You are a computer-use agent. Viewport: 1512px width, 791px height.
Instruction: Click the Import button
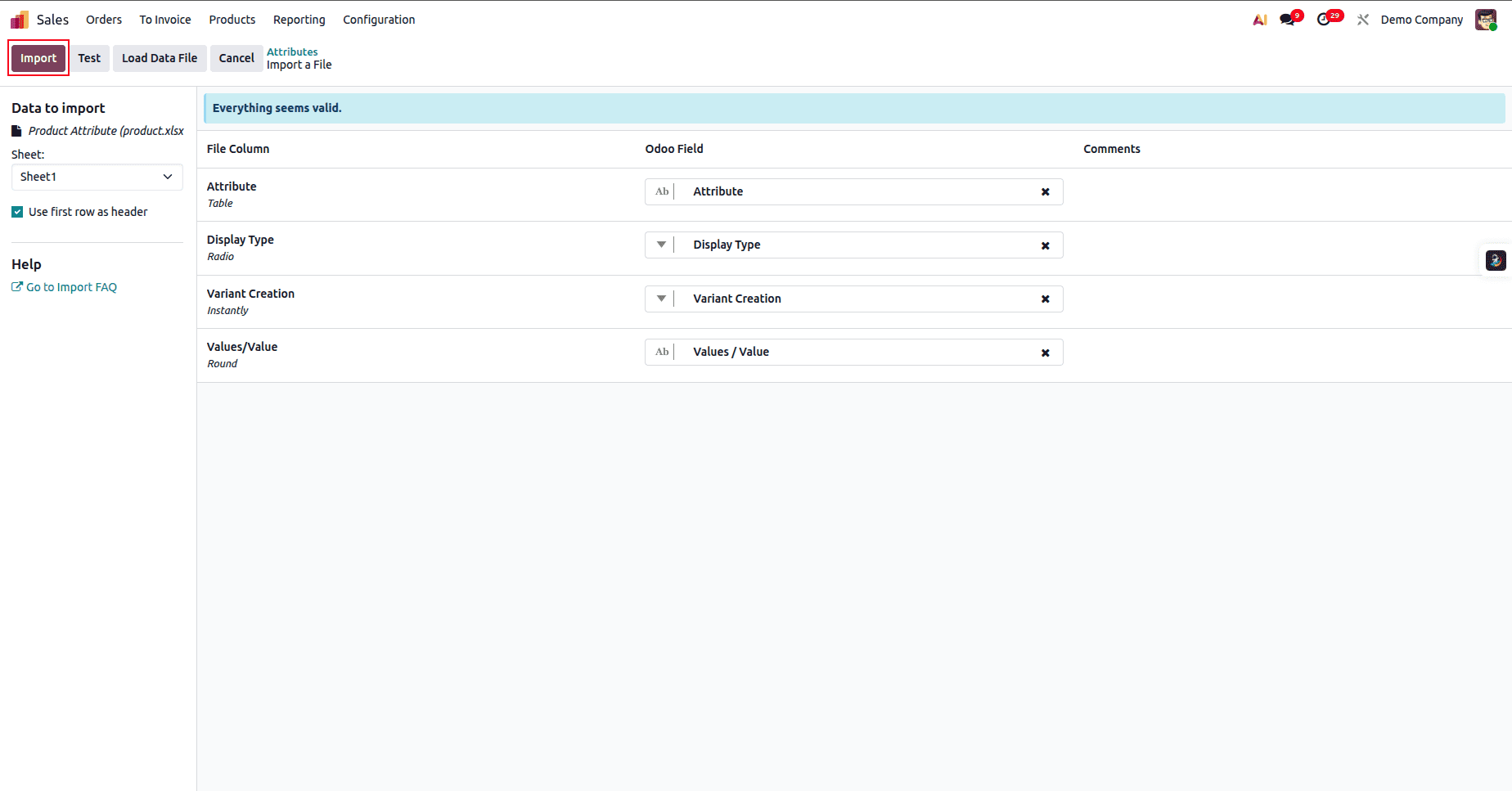tap(38, 58)
